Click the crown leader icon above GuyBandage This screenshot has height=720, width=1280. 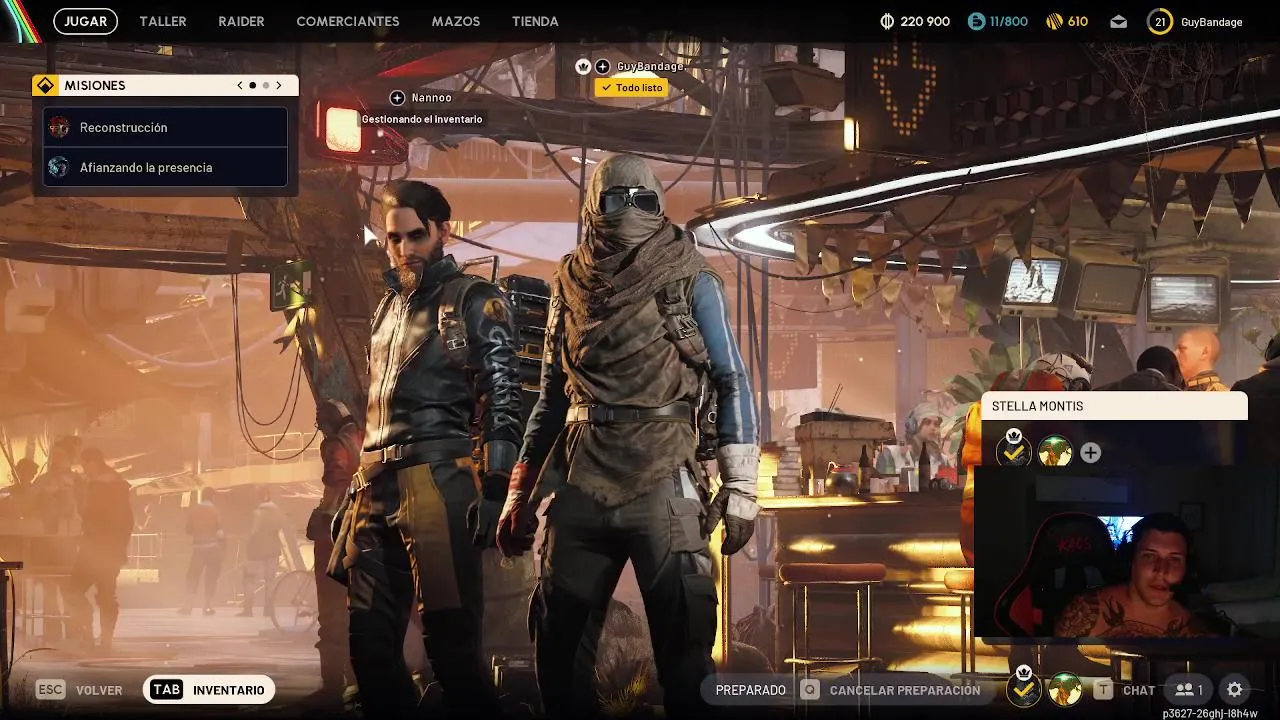[583, 66]
